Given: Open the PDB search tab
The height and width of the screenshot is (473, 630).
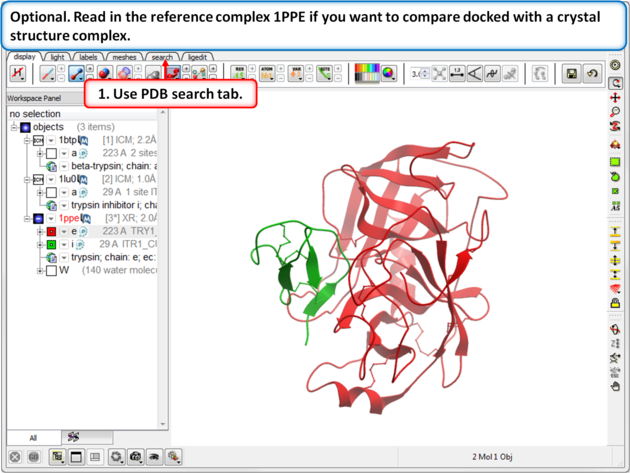Looking at the screenshot, I should click(x=161, y=57).
